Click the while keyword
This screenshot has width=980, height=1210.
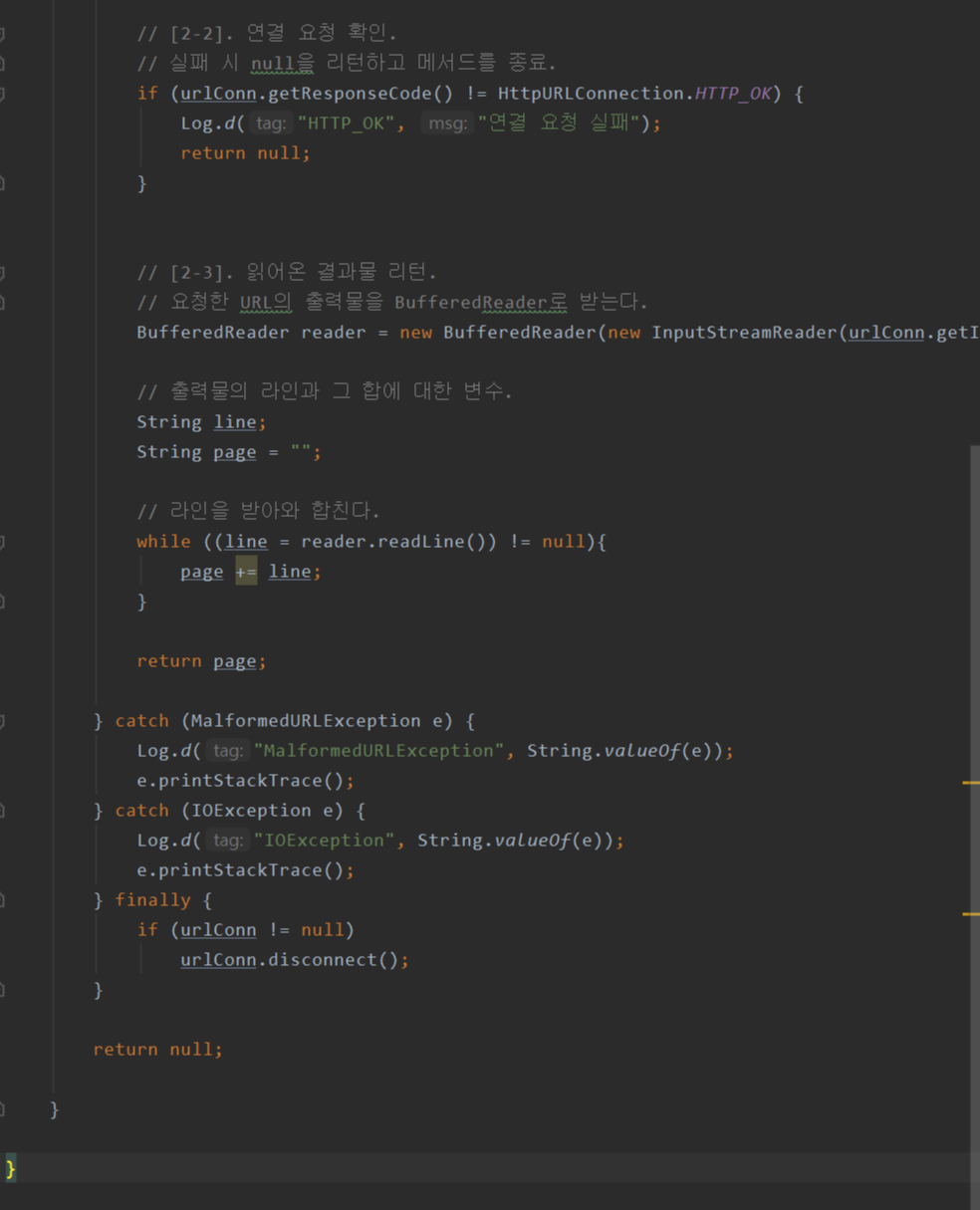163,542
